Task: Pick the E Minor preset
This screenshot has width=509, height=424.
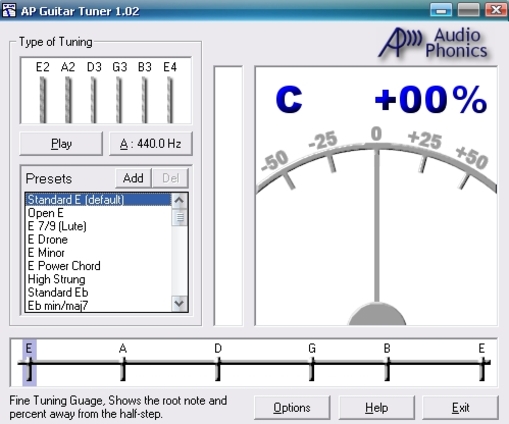Action: [99, 253]
